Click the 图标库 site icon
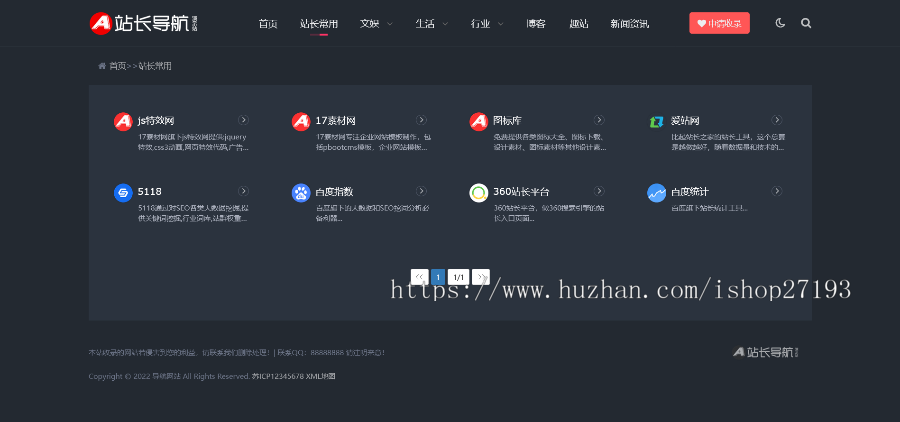The width and height of the screenshot is (900, 422). (479, 121)
